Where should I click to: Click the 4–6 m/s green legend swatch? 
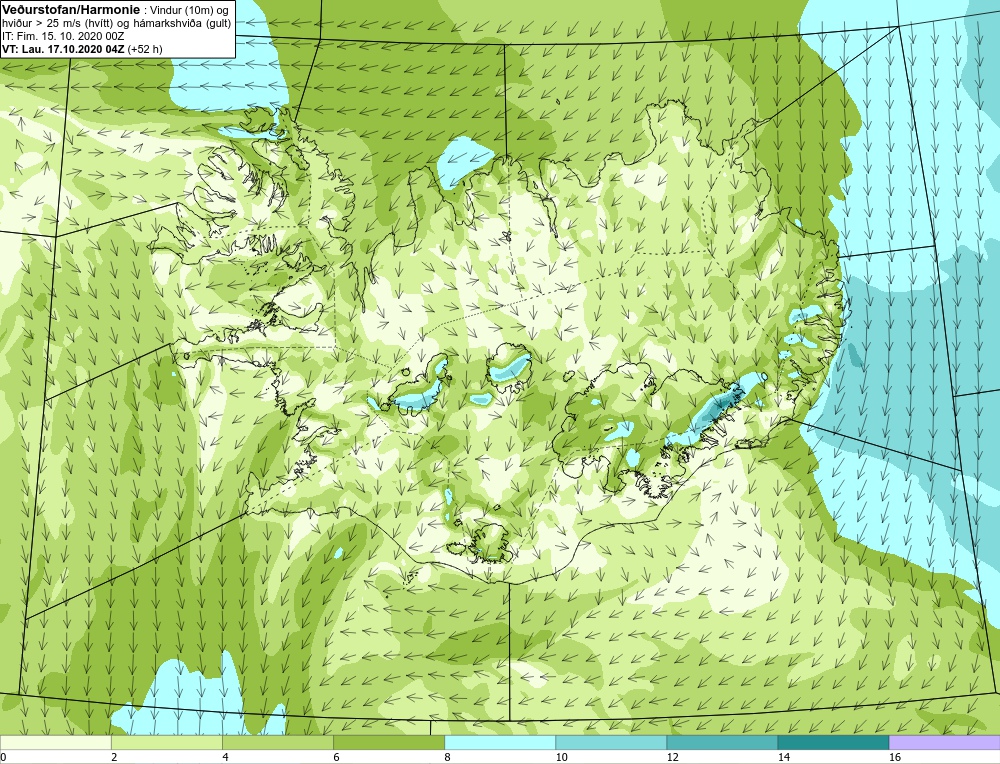click(x=277, y=742)
